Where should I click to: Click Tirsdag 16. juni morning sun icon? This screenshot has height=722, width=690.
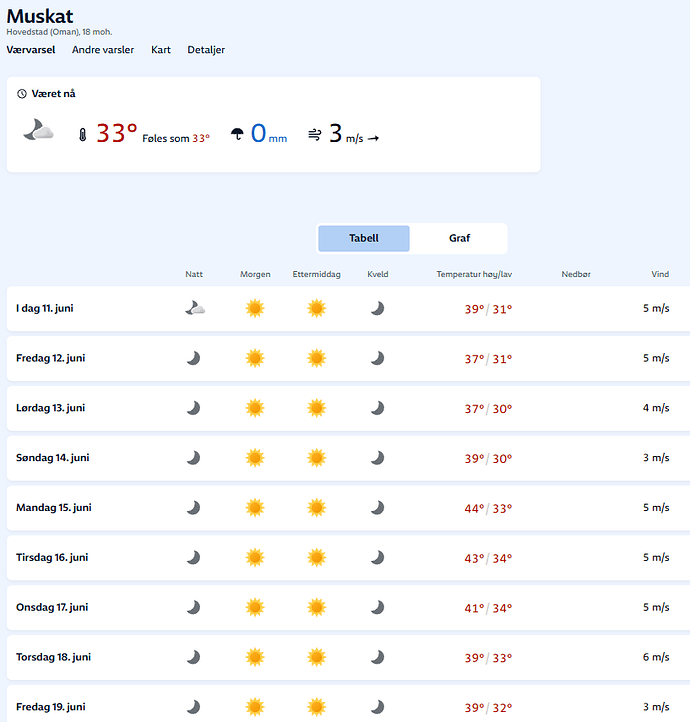point(255,557)
